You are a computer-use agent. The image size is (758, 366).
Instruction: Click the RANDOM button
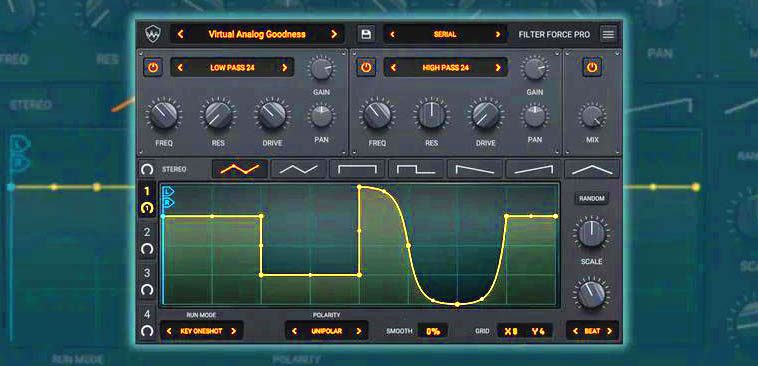[x=592, y=199]
